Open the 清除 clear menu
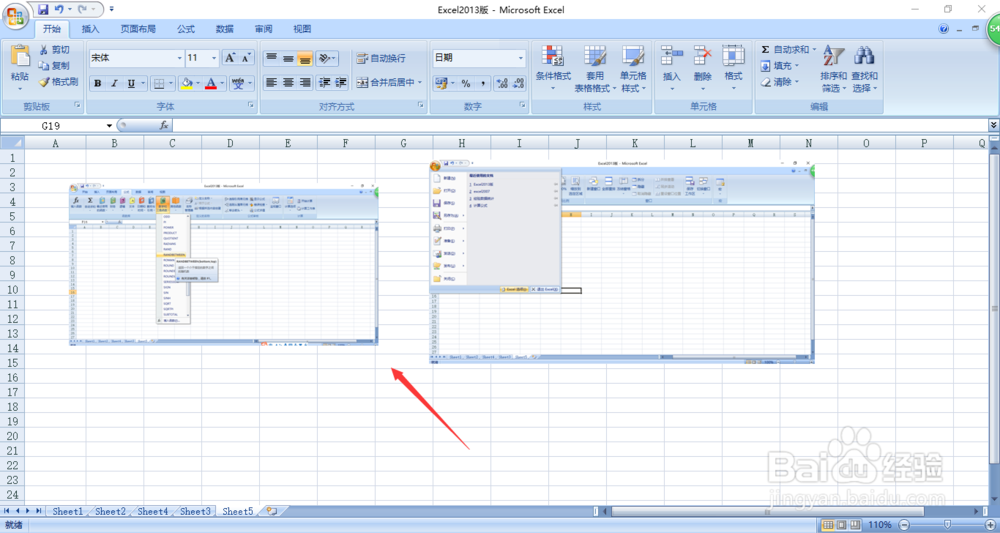This screenshot has height=533, width=1000. (x=779, y=82)
